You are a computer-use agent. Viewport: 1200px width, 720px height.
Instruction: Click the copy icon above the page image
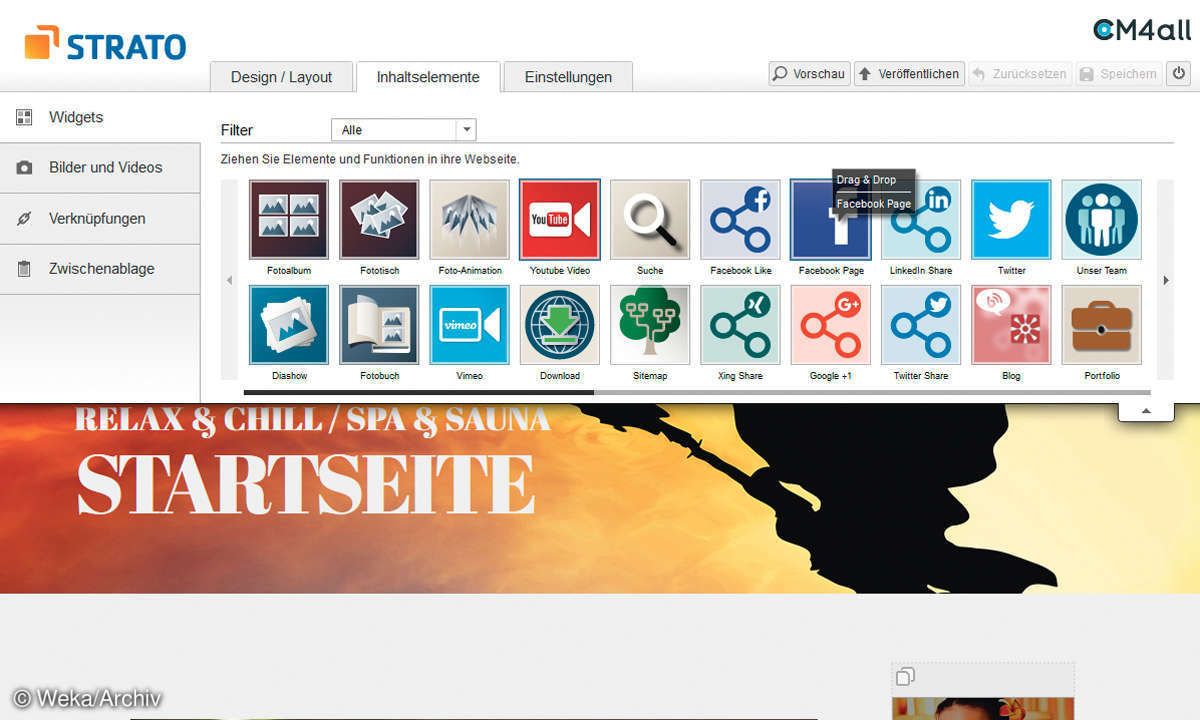[x=905, y=677]
